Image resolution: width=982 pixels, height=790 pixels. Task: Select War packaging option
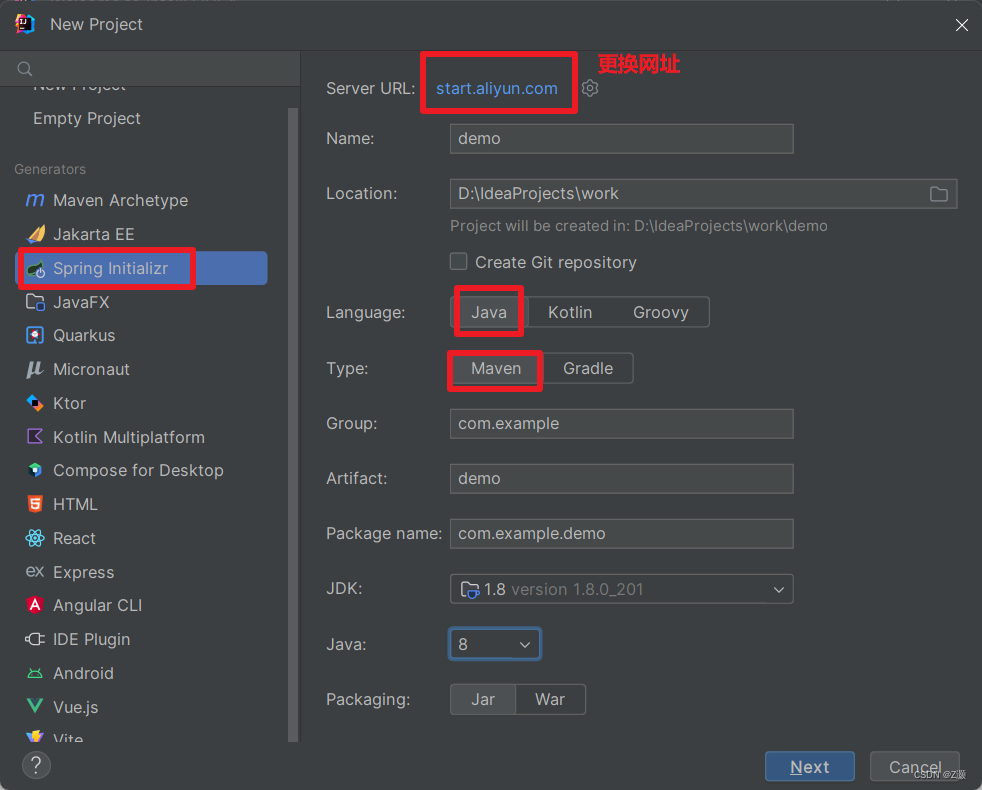pos(550,699)
